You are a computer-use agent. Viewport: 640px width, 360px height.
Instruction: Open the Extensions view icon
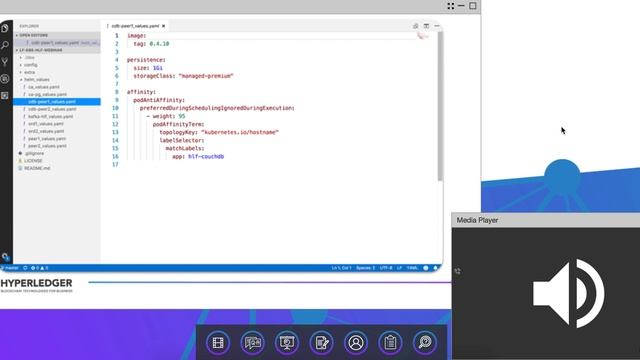click(x=5, y=96)
